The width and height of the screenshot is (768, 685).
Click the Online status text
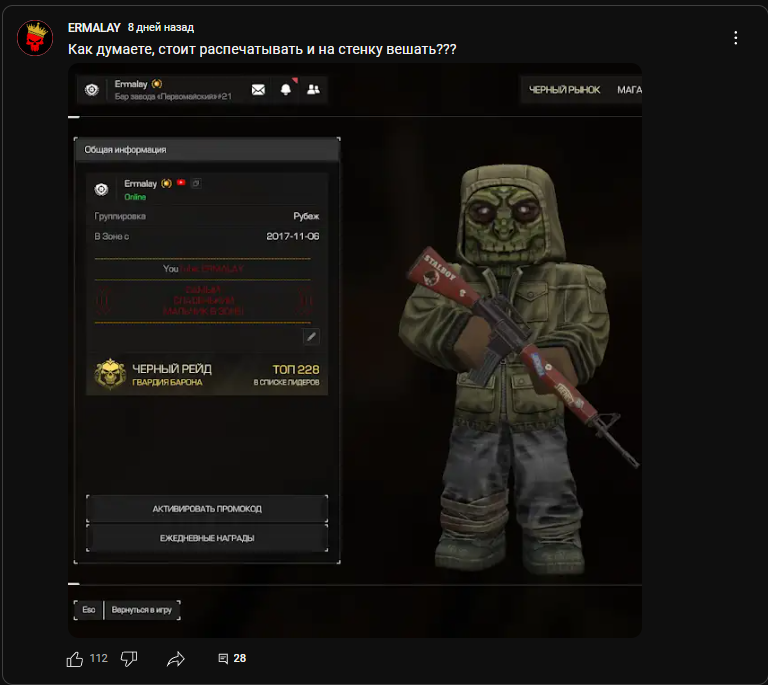135,197
